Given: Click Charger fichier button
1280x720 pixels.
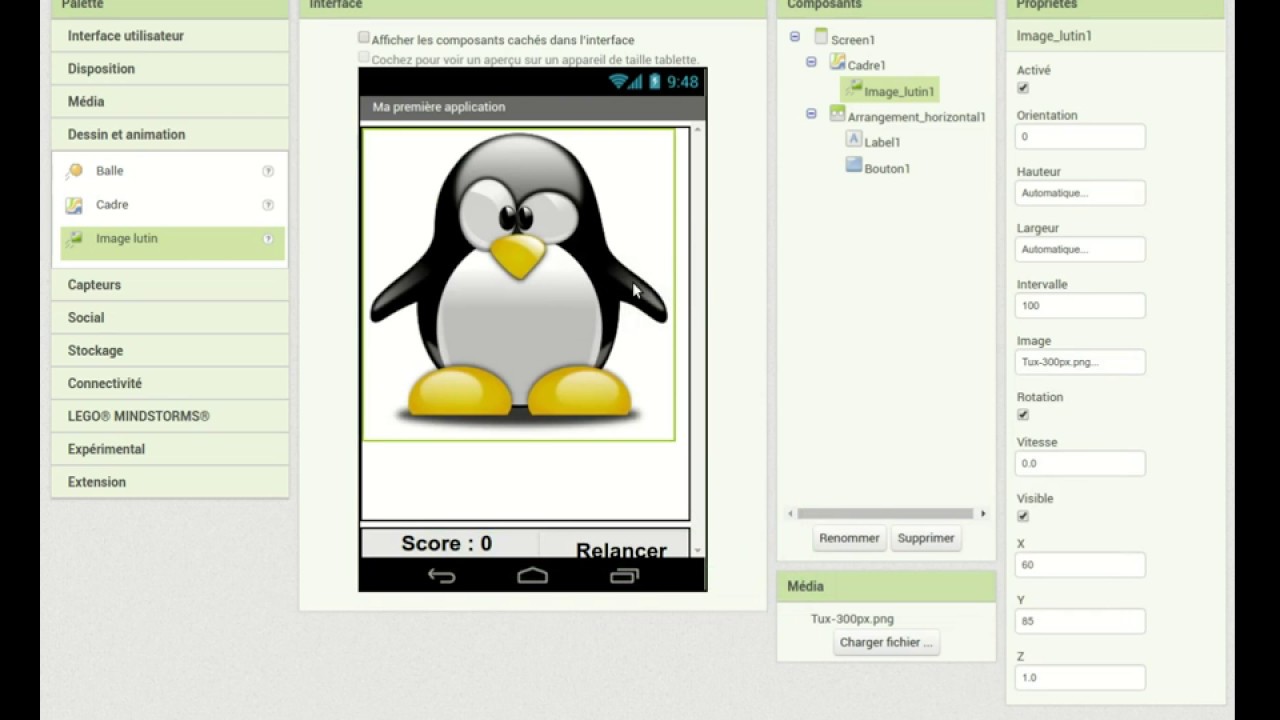Looking at the screenshot, I should pyautogui.click(x=886, y=643).
